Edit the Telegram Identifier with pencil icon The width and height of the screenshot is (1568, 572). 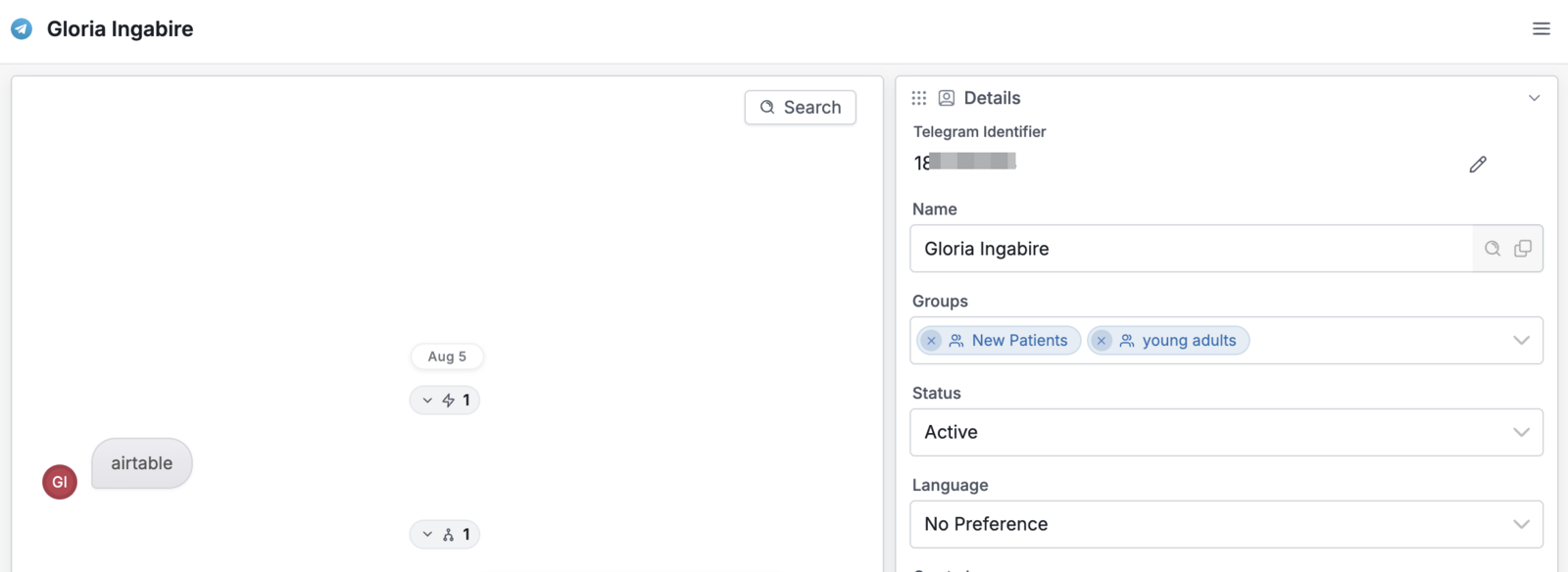pos(1478,165)
